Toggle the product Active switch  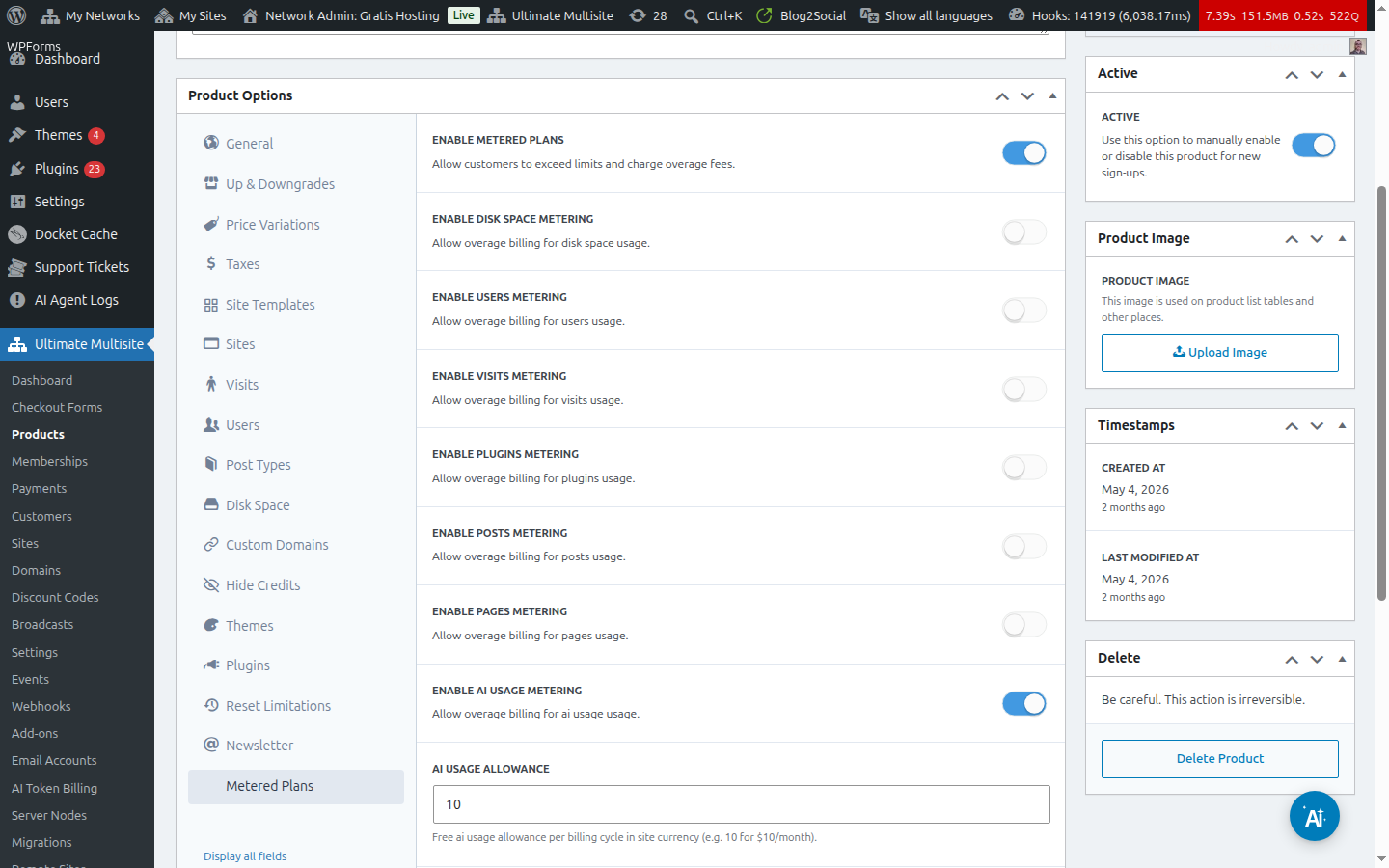(x=1314, y=146)
